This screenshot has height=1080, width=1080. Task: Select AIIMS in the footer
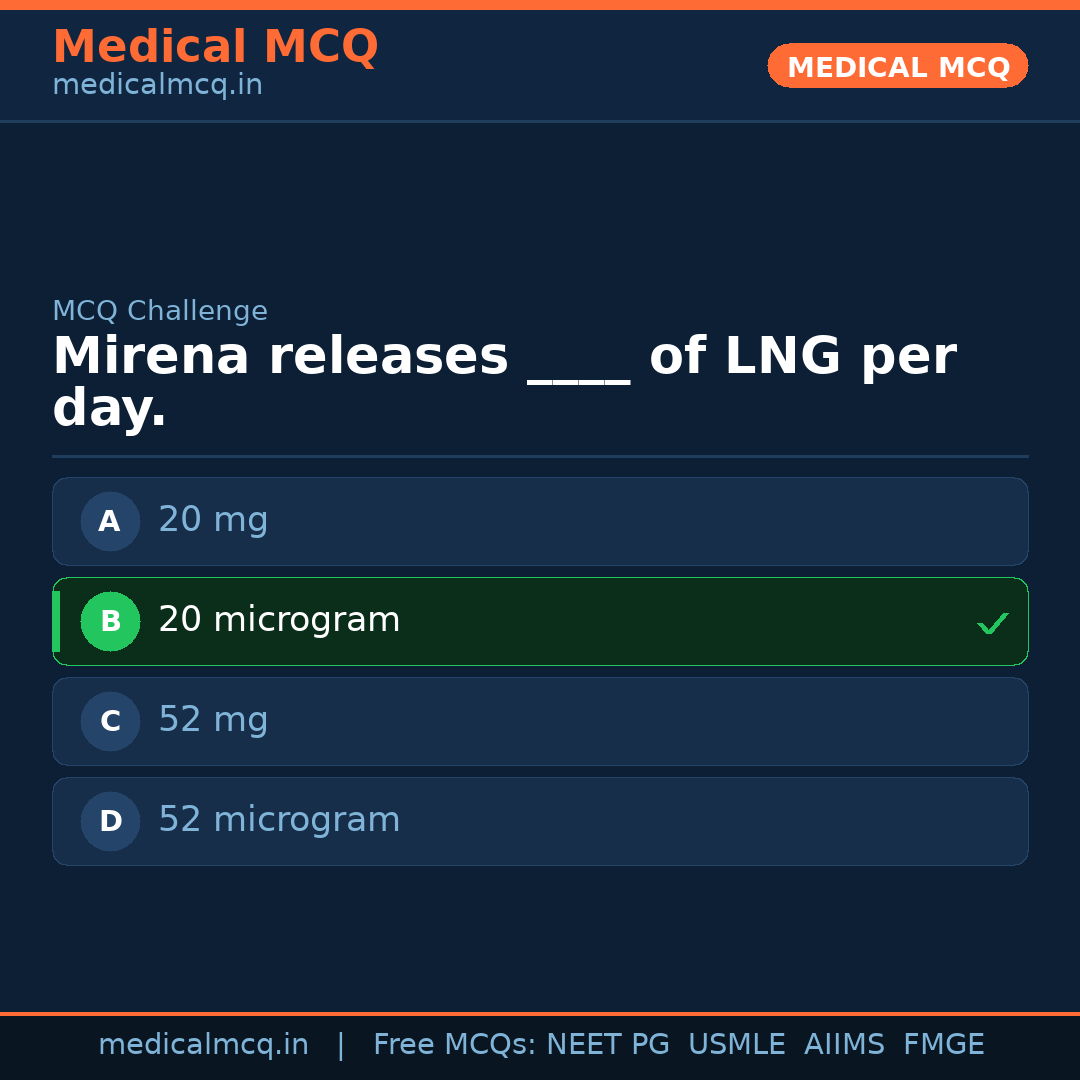coord(844,1045)
